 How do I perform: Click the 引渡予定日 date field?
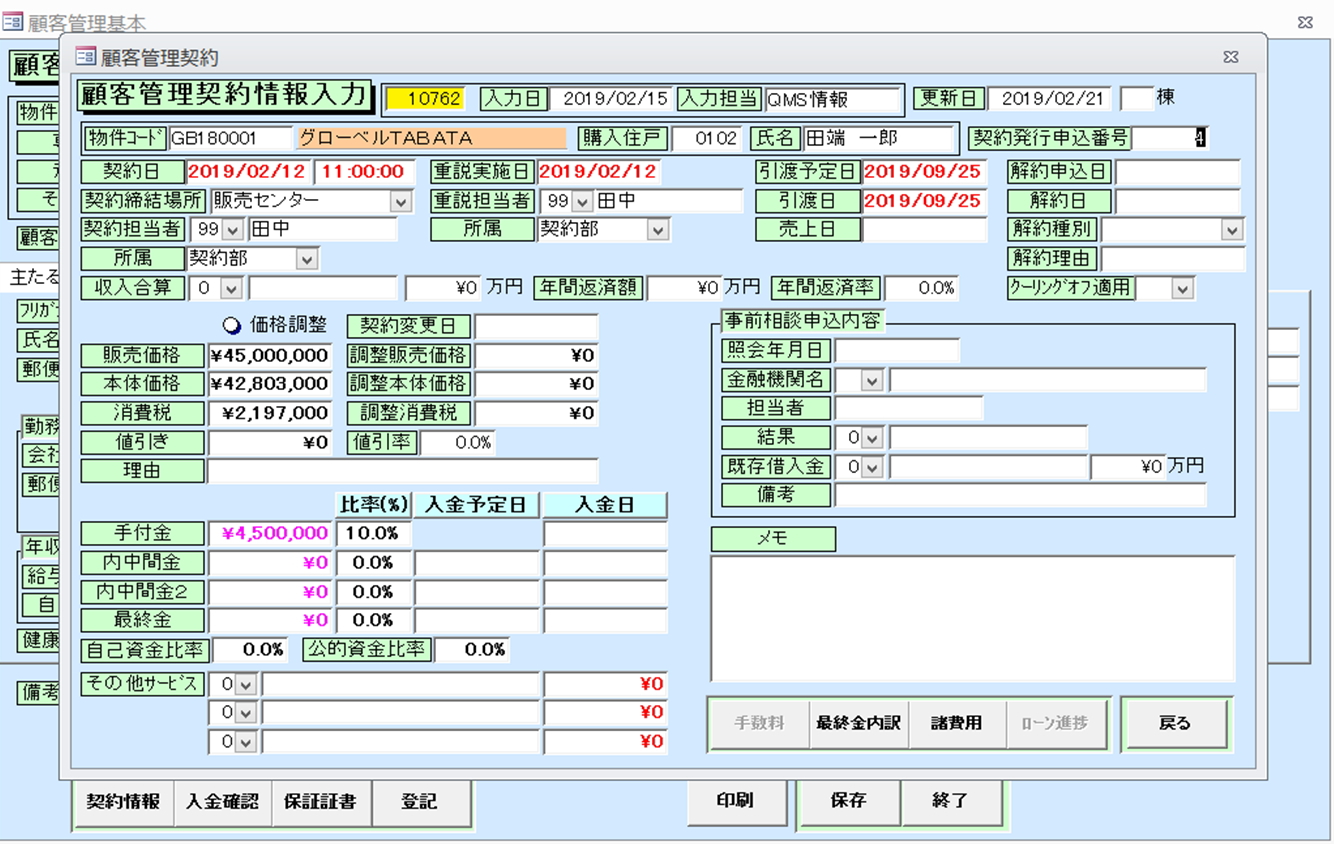click(x=924, y=172)
